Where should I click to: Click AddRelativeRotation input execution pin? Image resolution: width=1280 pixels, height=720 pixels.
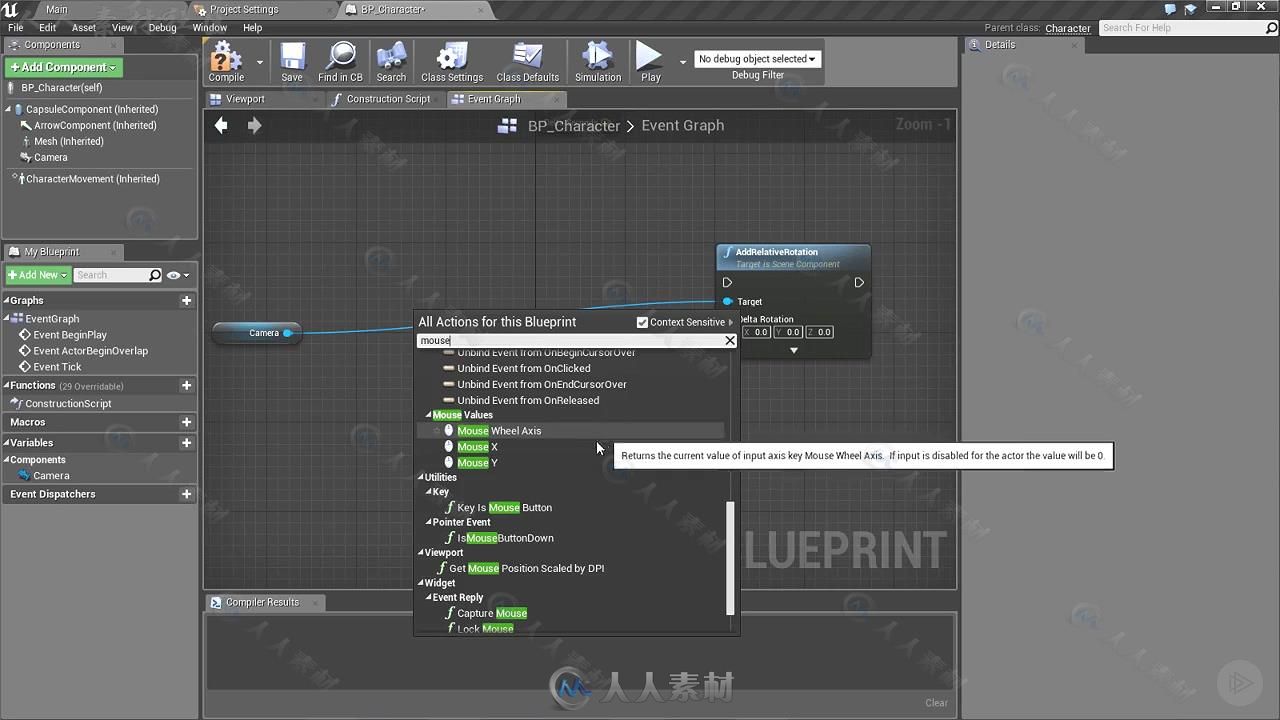[727, 283]
